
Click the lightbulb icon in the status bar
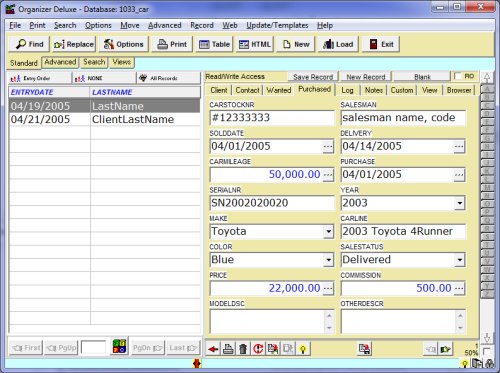tap(465, 364)
